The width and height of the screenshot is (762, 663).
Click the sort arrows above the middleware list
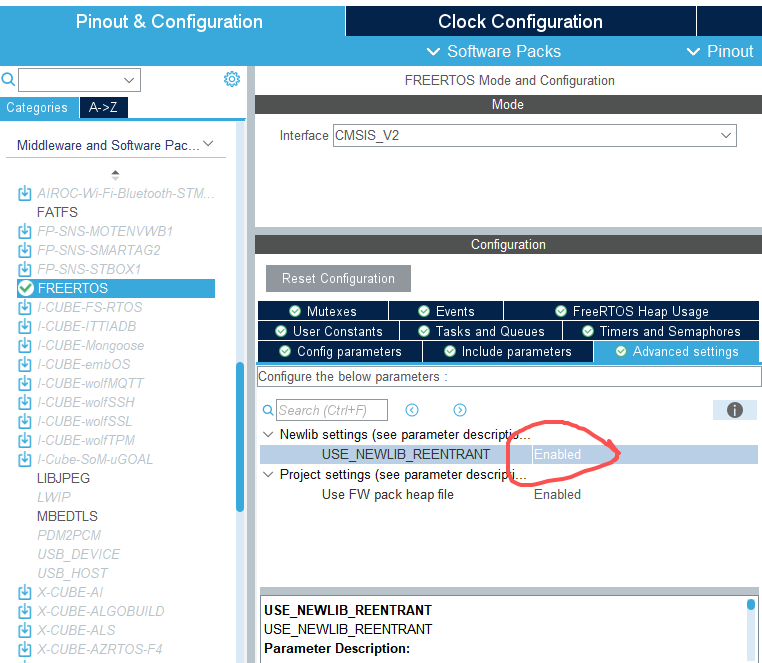[x=115, y=175]
